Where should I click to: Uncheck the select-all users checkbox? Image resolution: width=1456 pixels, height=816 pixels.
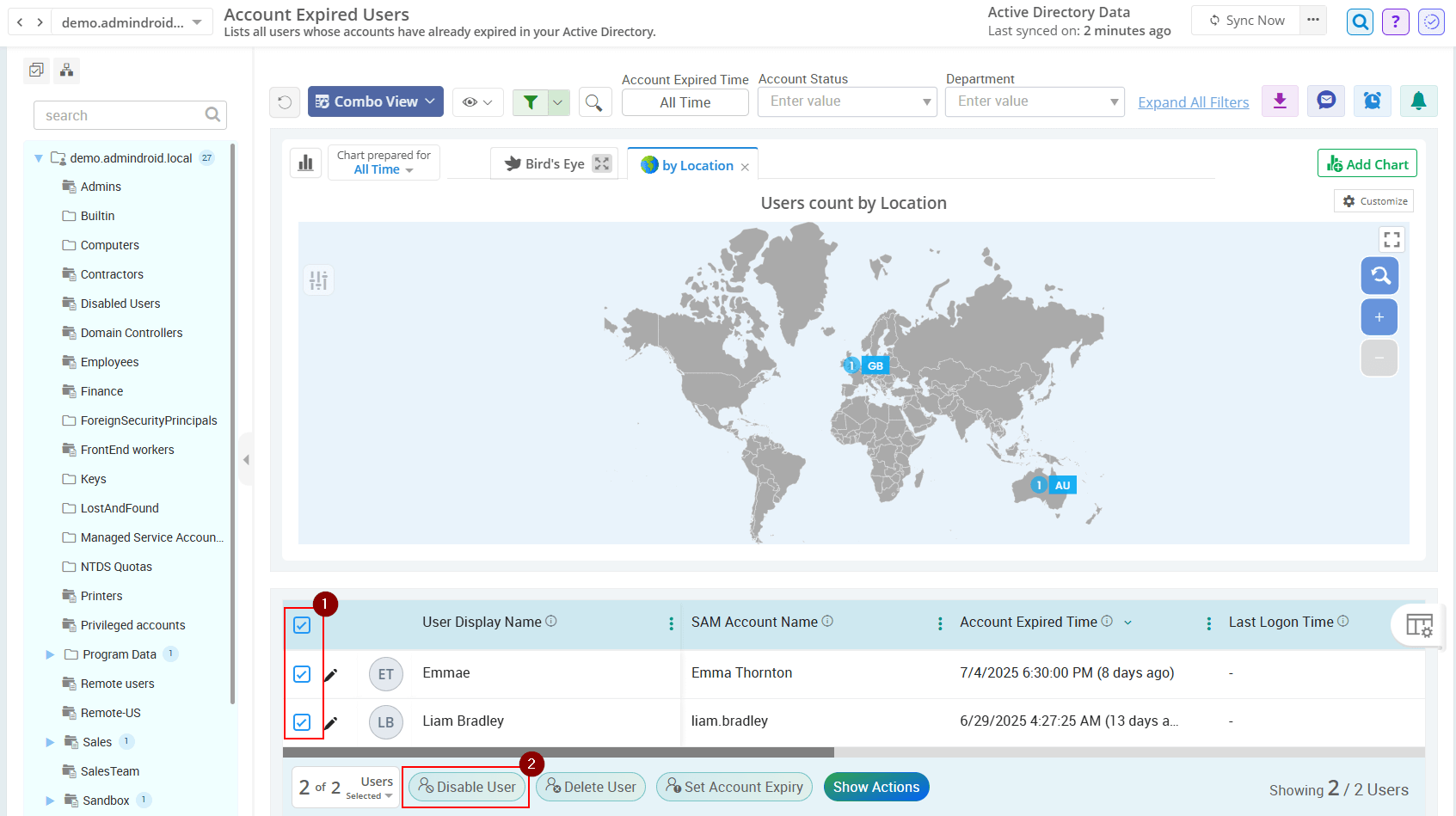(302, 625)
